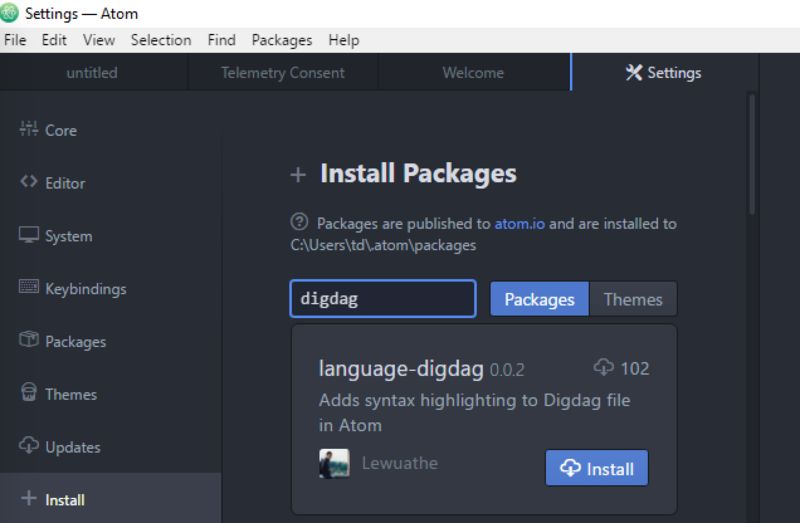Open the Lewuathe author link
Screen dimensions: 800x523
[x=399, y=463]
